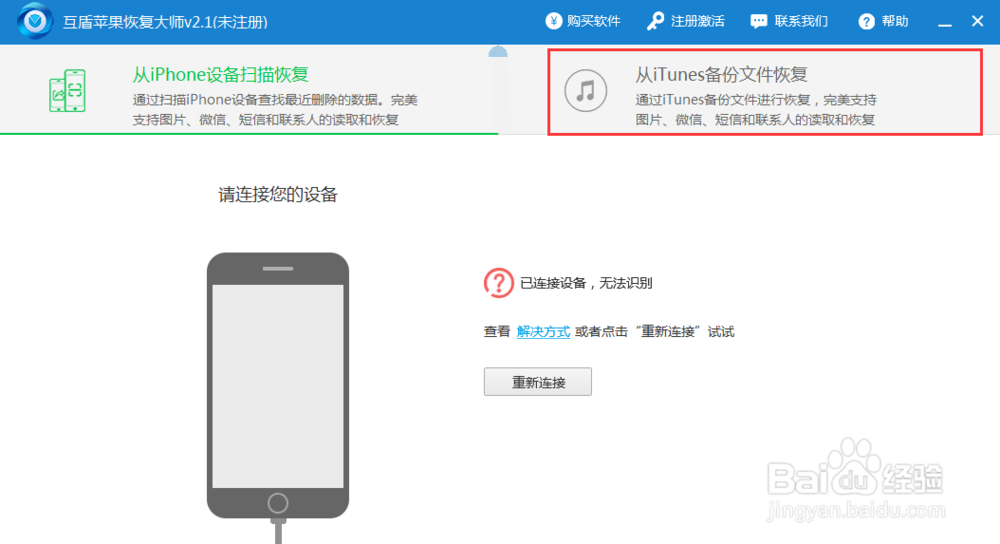Close the recovery app window

(977, 21)
